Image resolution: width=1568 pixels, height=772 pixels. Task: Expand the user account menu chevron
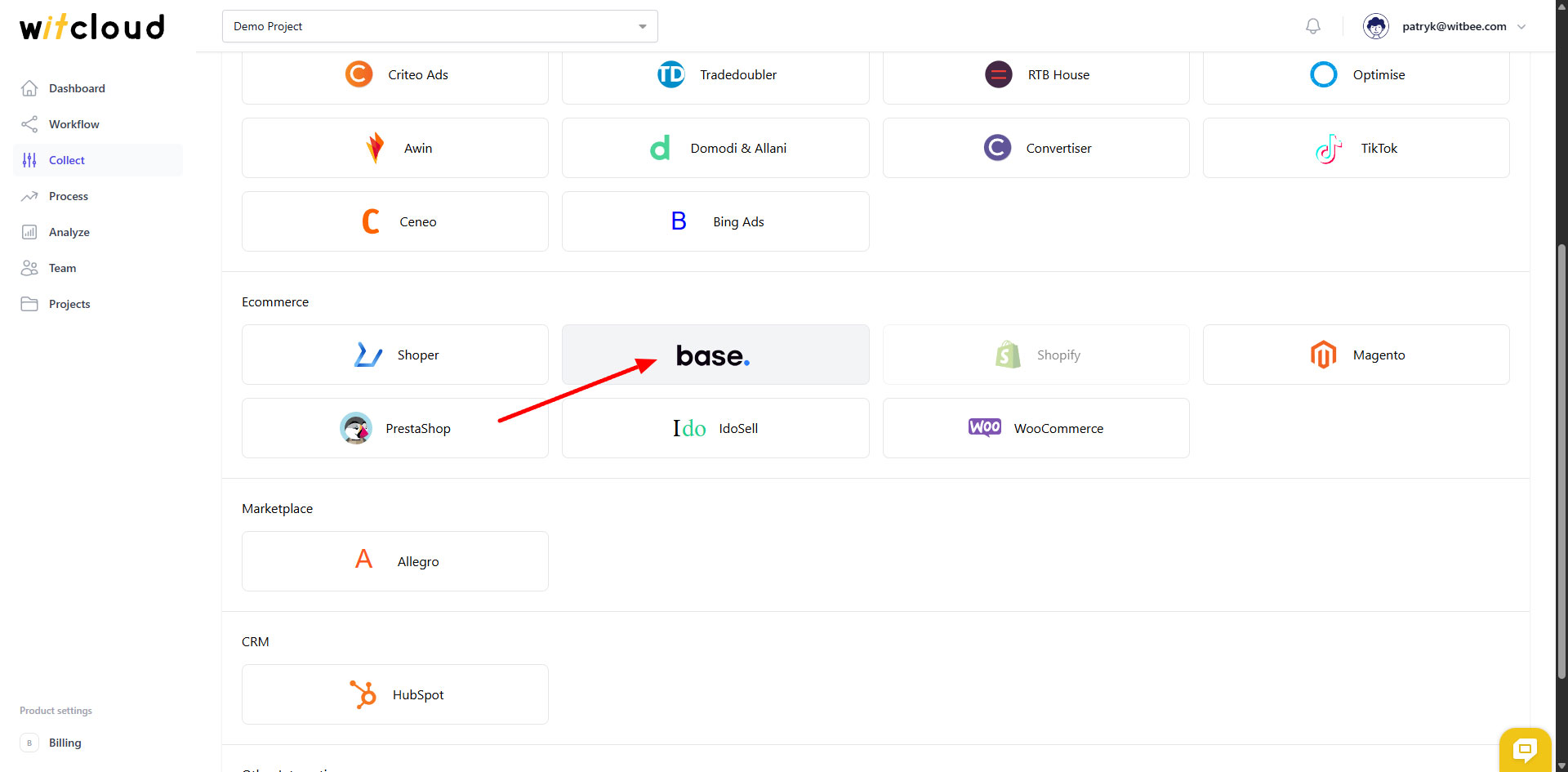click(x=1521, y=26)
